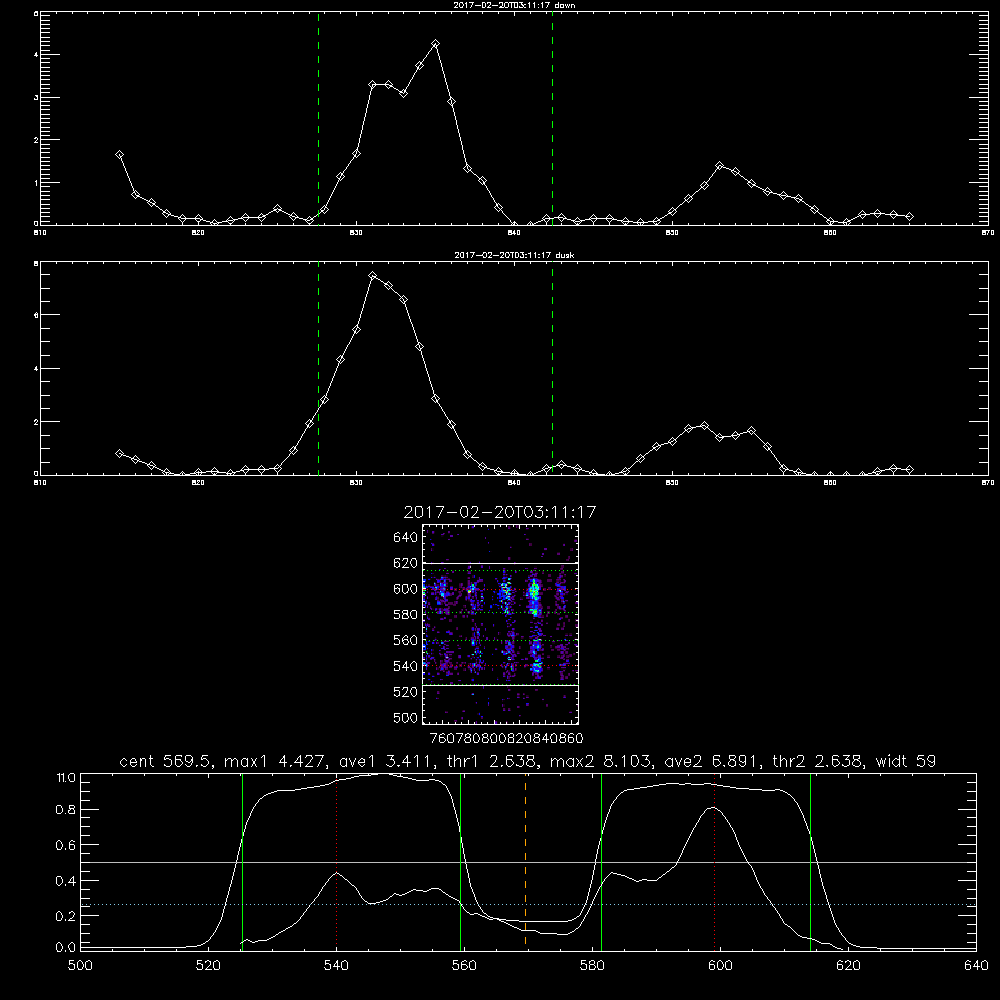Click the '2017-02-20T03:11:17 dawn' plot title

click(x=514, y=5)
